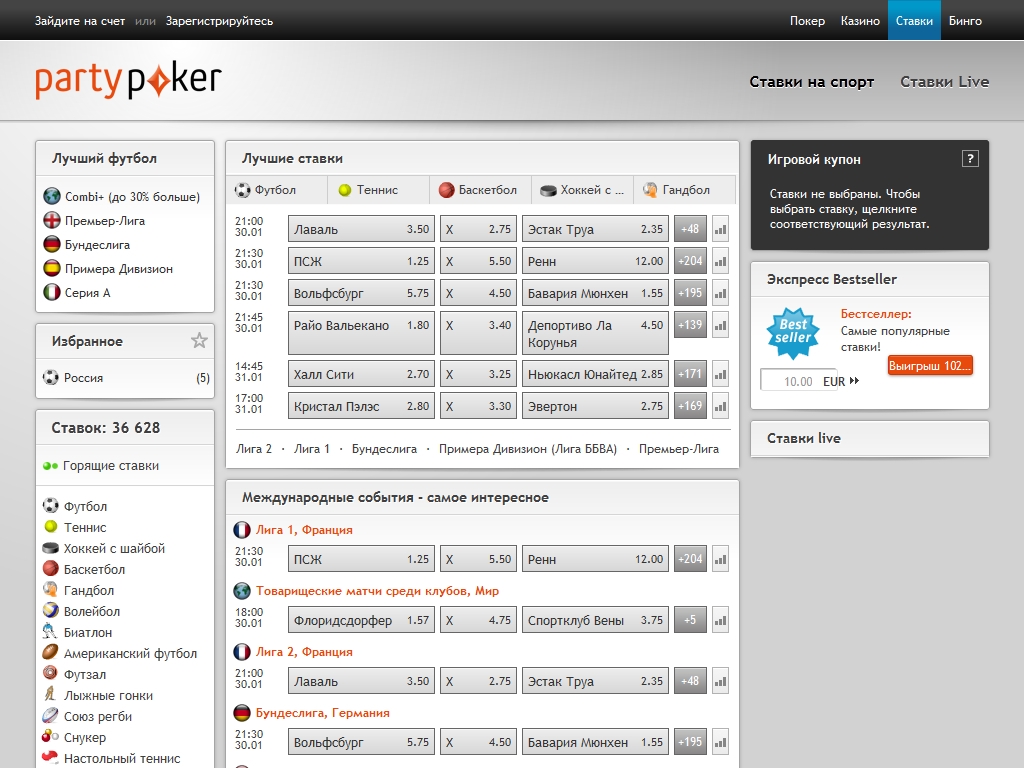
Task: Open Ставки Live navigation link
Action: click(x=944, y=82)
